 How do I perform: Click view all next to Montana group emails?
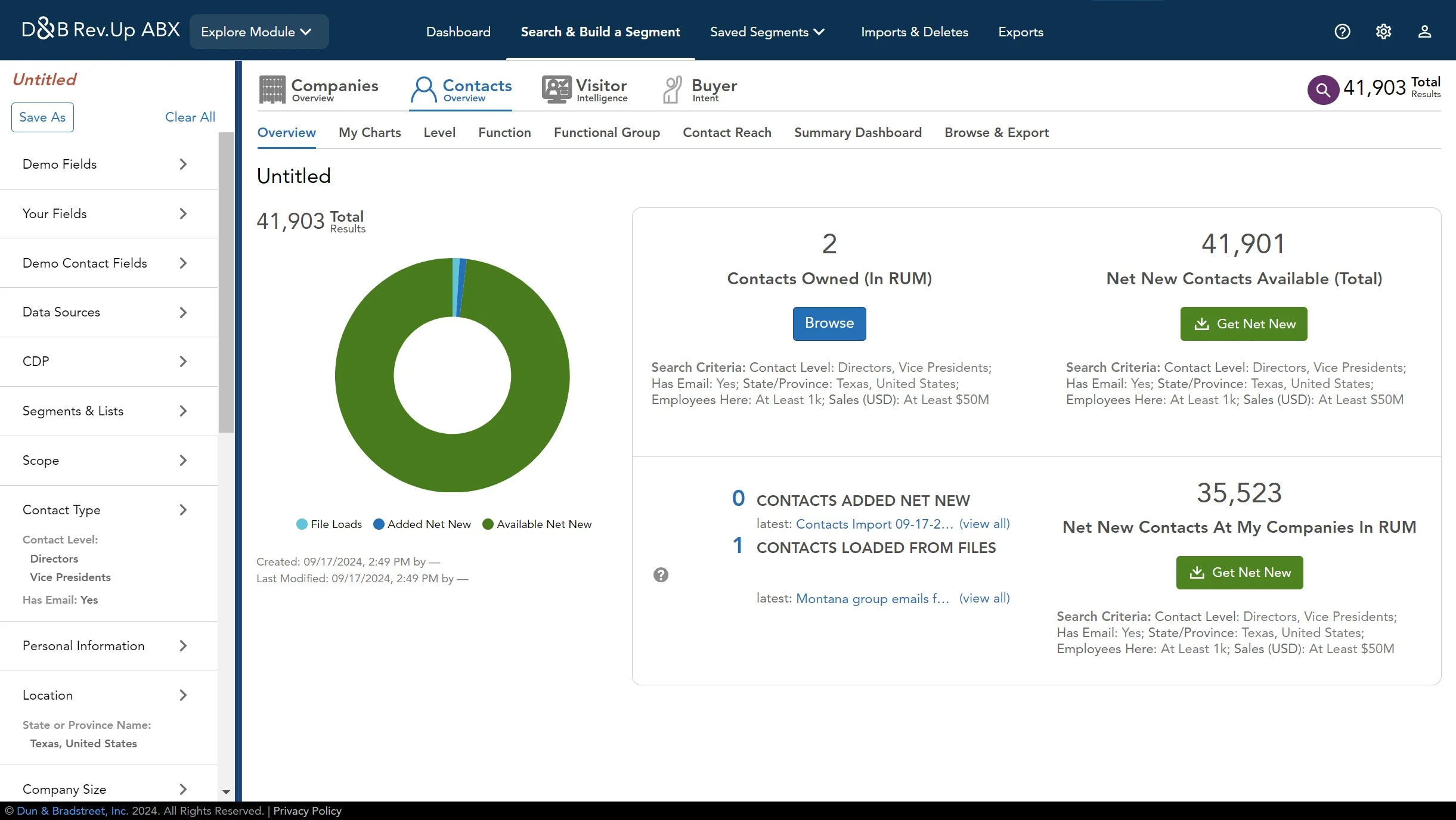click(x=984, y=598)
